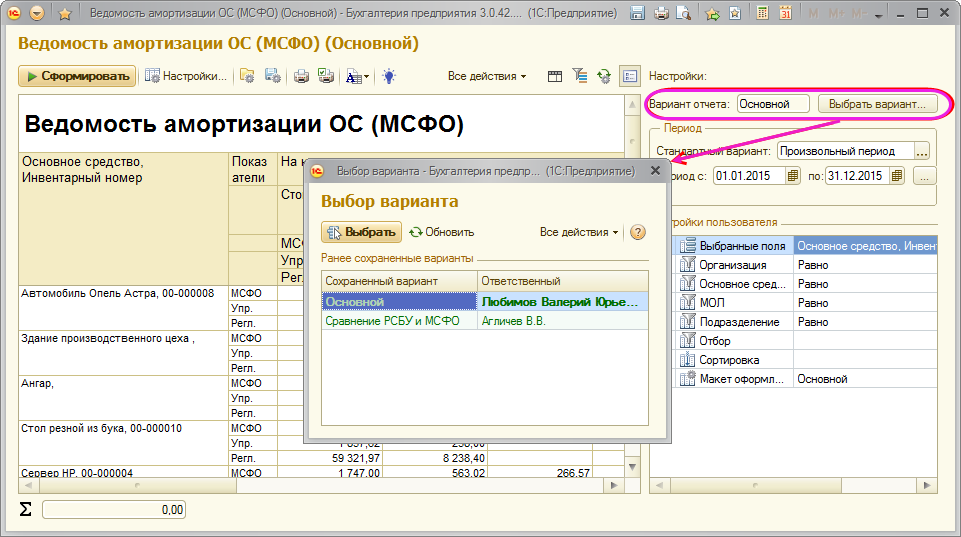Open the calculator from title bar
This screenshot has height=537, width=961.
click(x=763, y=14)
